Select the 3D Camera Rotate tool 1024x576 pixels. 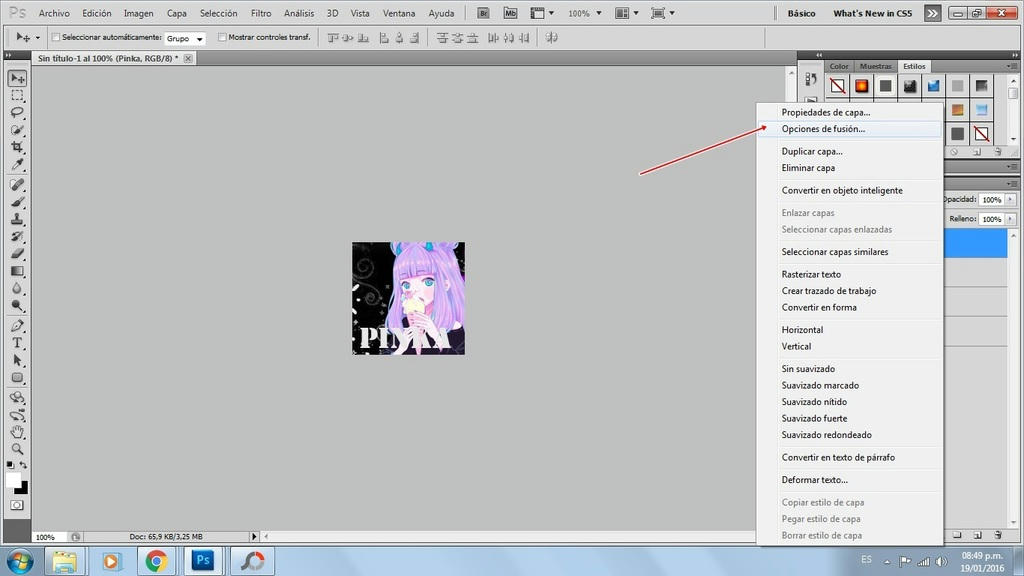click(17, 415)
